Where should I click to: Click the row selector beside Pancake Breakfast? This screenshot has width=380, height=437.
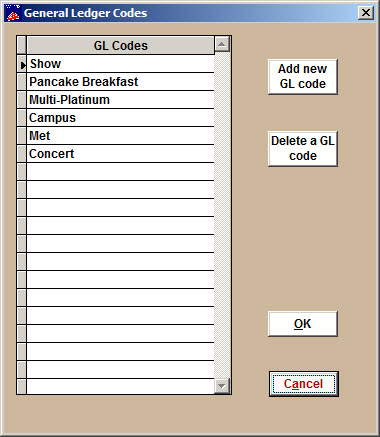pos(22,82)
